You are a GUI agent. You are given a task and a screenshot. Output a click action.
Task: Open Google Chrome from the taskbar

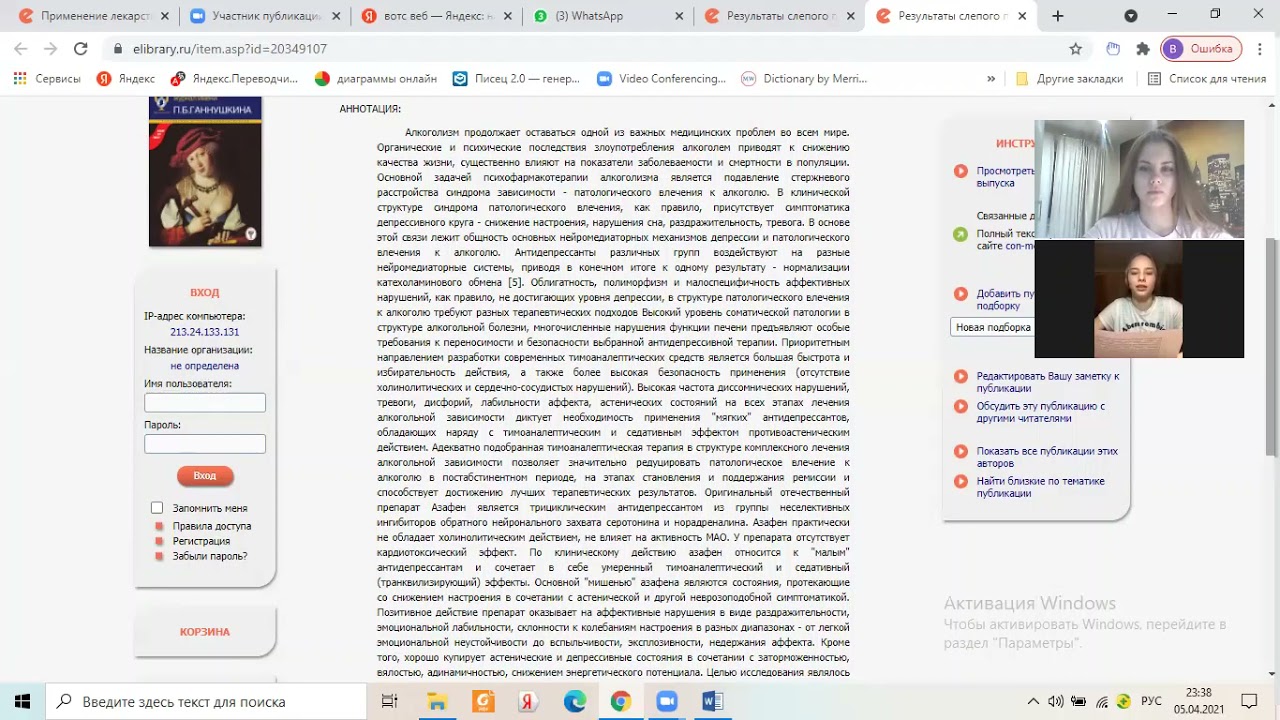(x=621, y=702)
